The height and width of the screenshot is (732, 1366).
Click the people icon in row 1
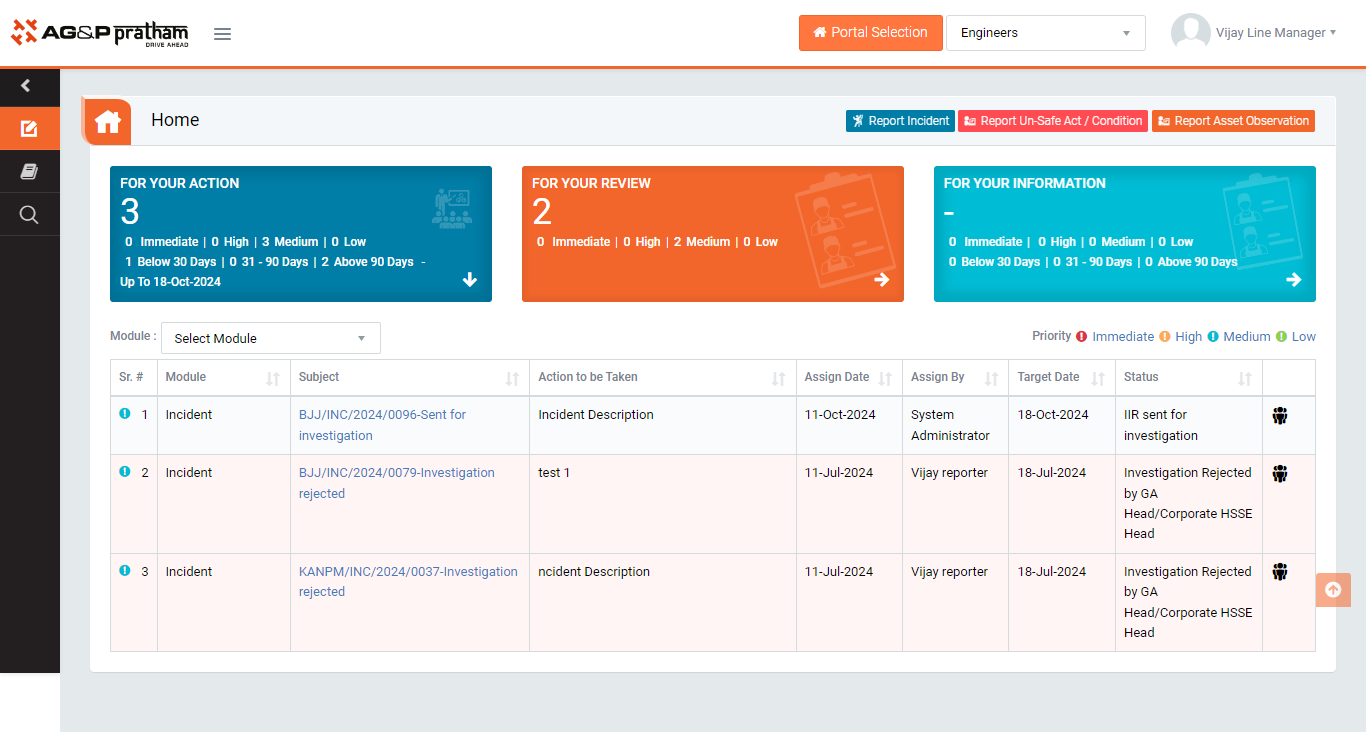[x=1279, y=416]
